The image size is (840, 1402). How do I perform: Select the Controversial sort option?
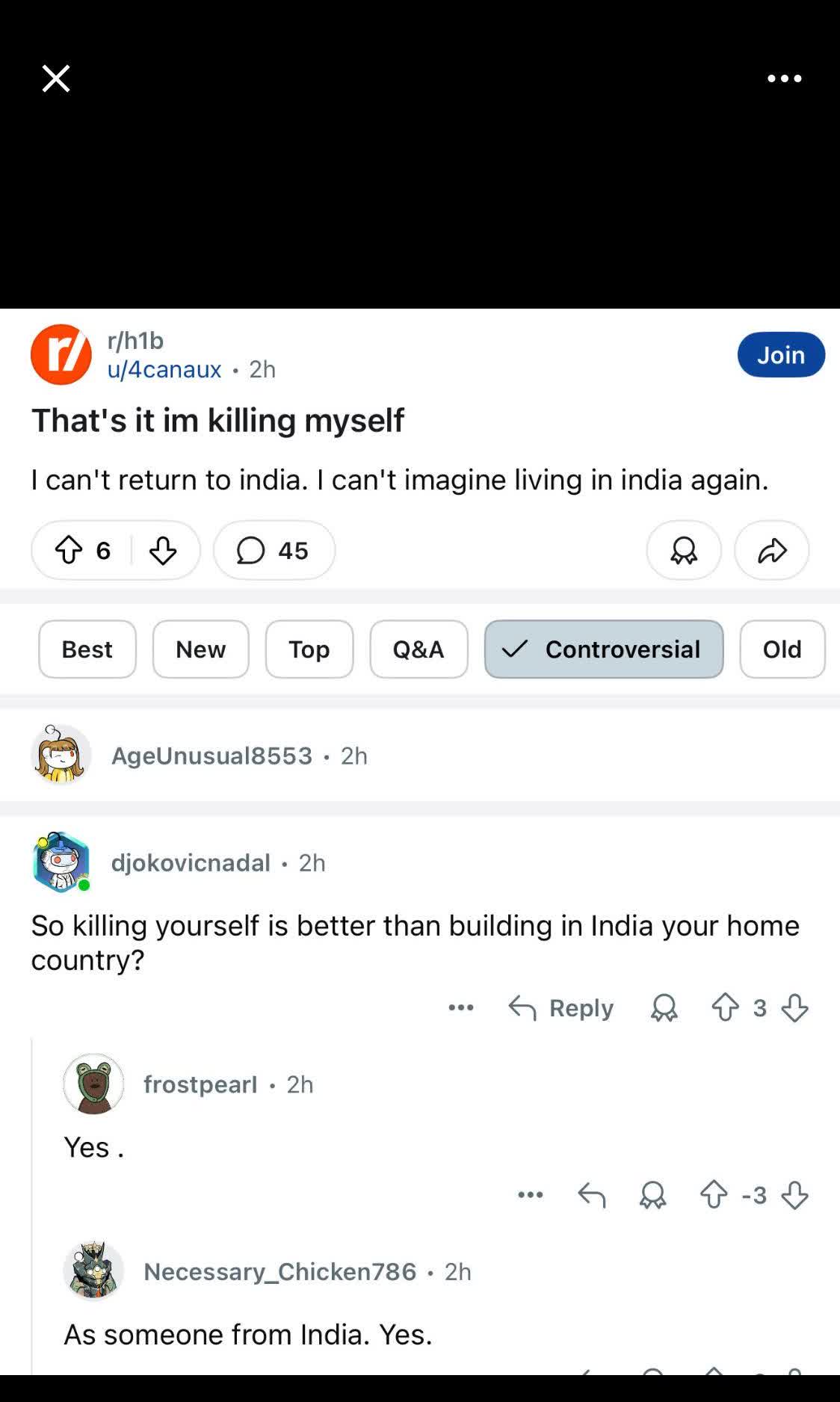[603, 649]
